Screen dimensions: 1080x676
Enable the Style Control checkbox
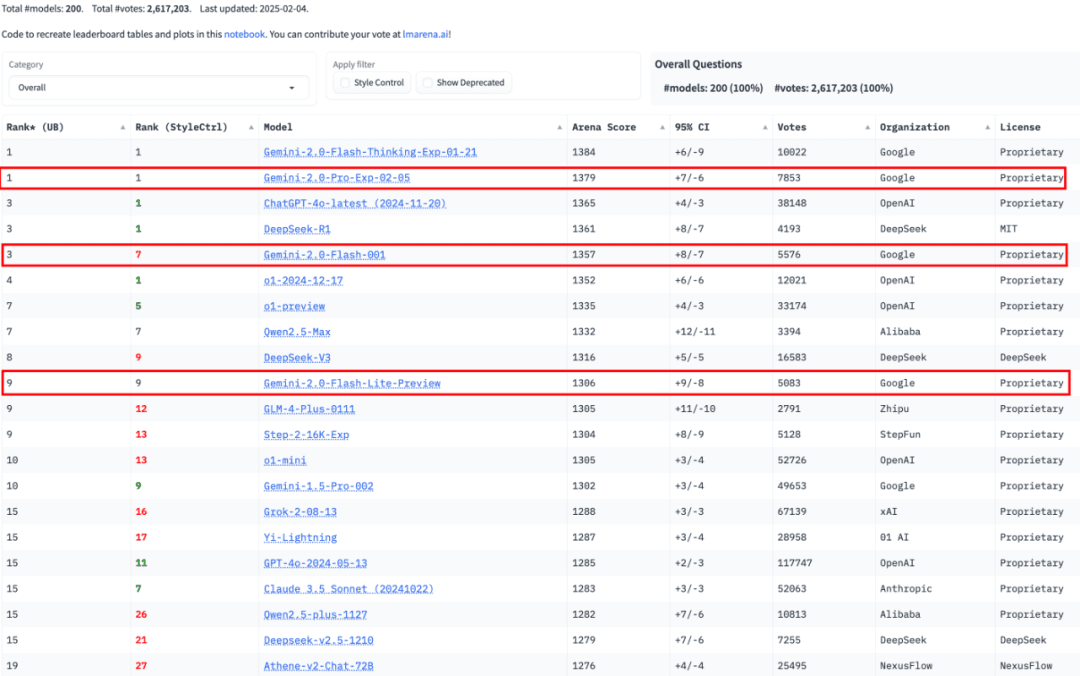tap(346, 83)
